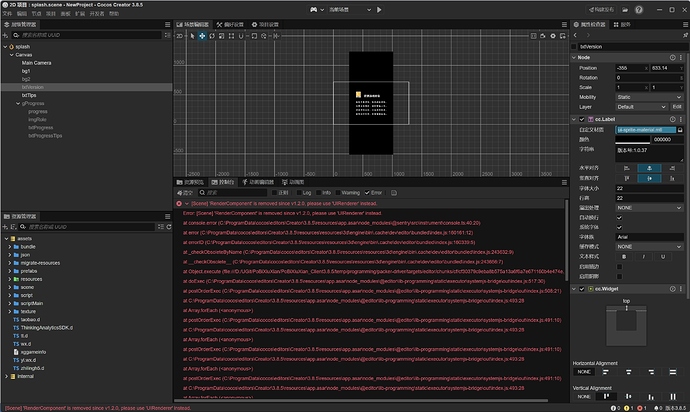Enable the Warning filter checkbox
Screen dimensions: 690x412
click(x=338, y=192)
